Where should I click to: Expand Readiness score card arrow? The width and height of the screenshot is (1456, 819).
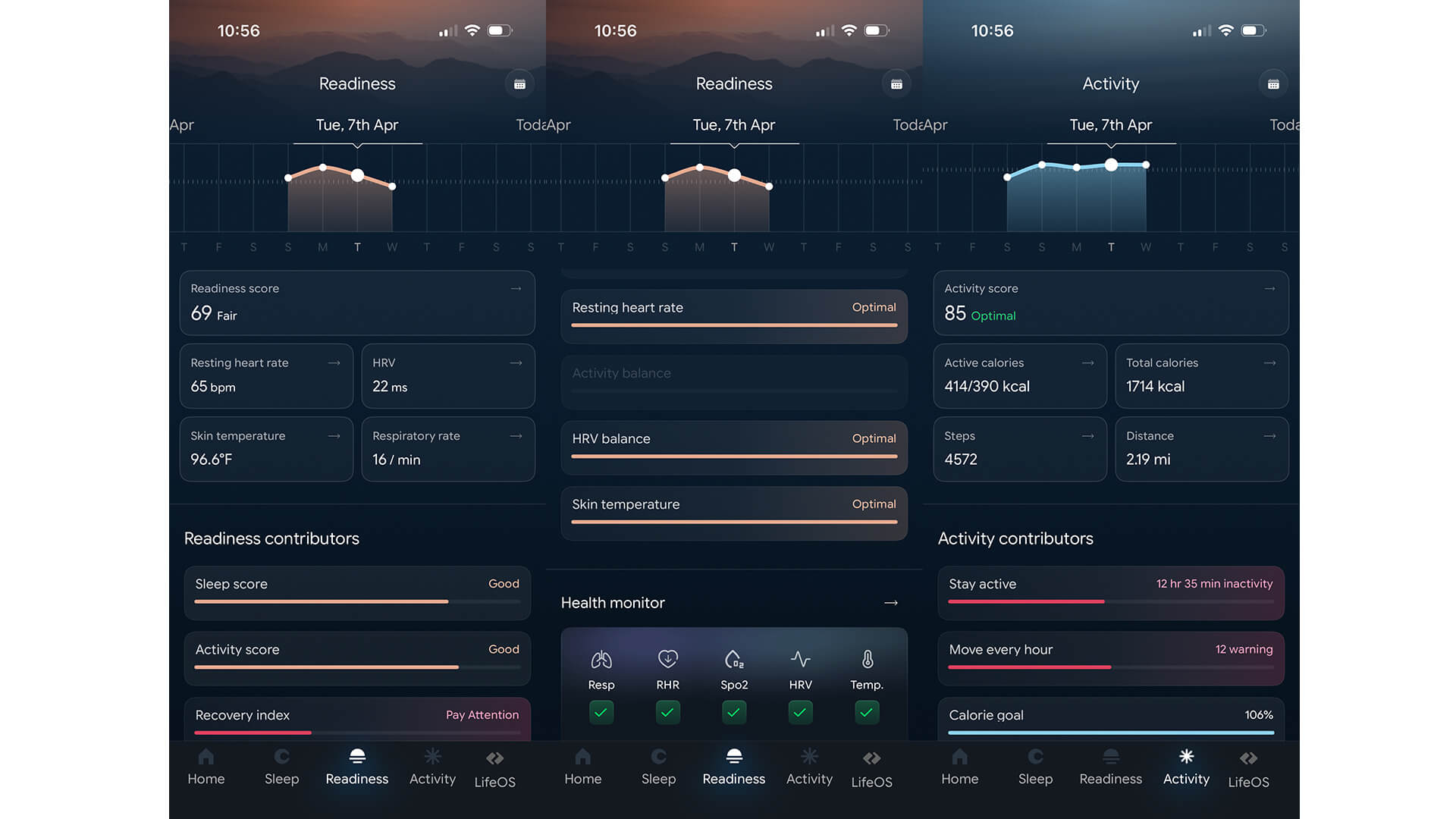tap(516, 289)
